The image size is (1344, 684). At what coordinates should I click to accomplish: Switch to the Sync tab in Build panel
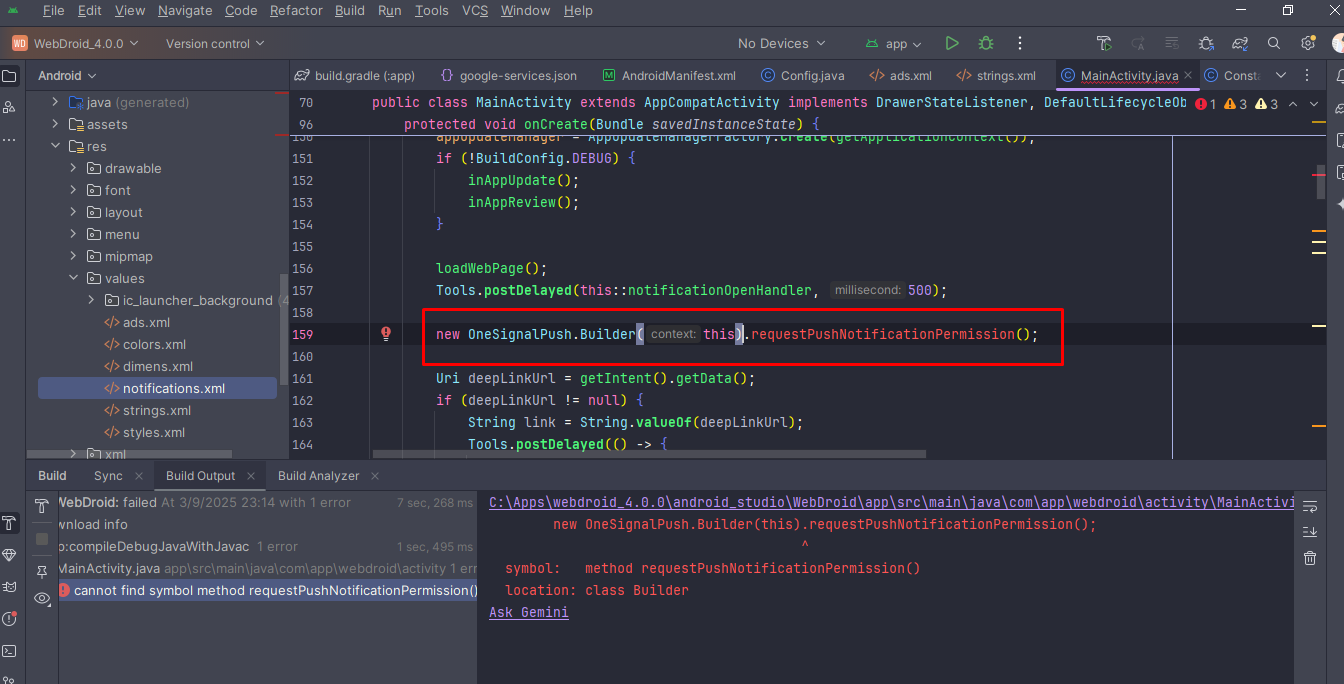108,476
